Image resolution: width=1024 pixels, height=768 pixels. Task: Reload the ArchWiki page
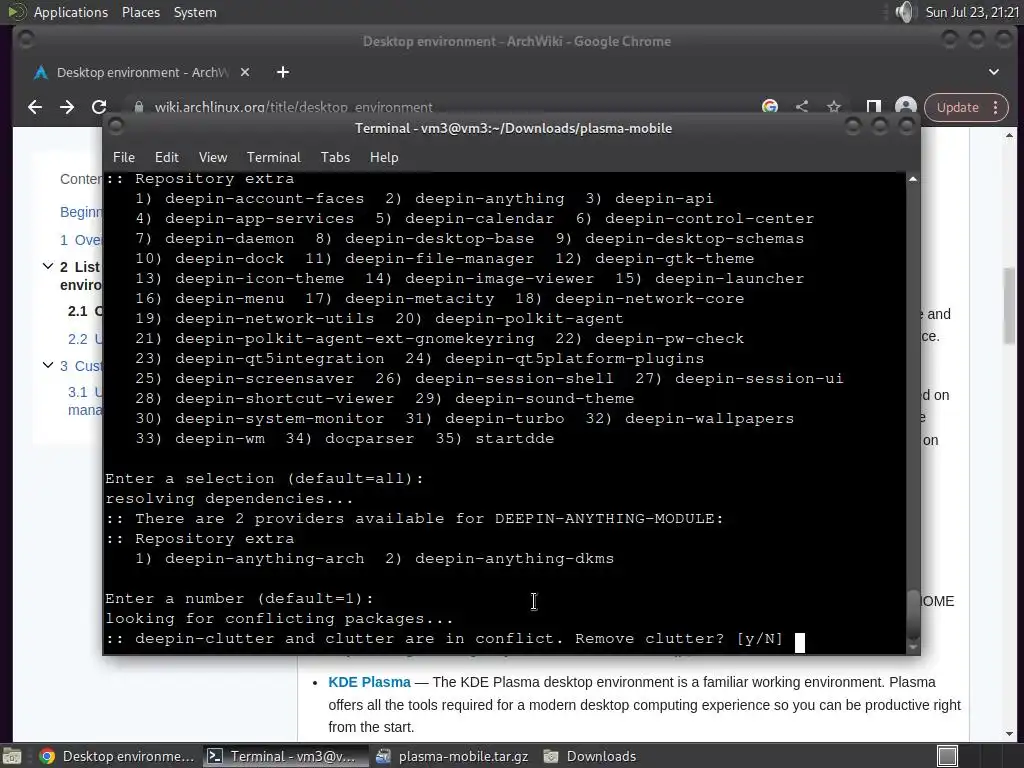coord(99,107)
